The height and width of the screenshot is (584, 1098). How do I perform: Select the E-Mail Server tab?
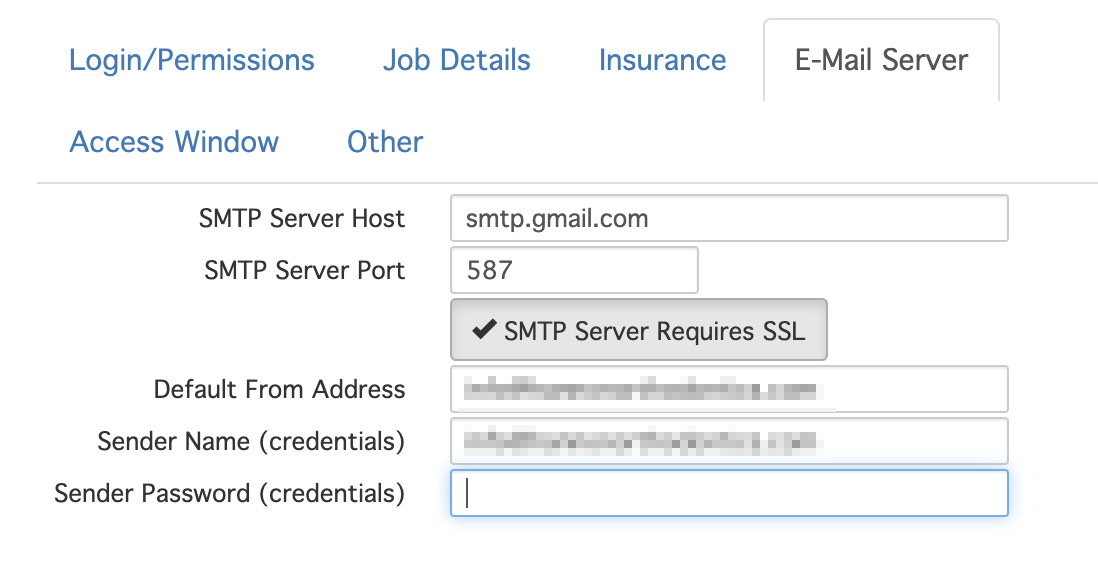click(881, 60)
